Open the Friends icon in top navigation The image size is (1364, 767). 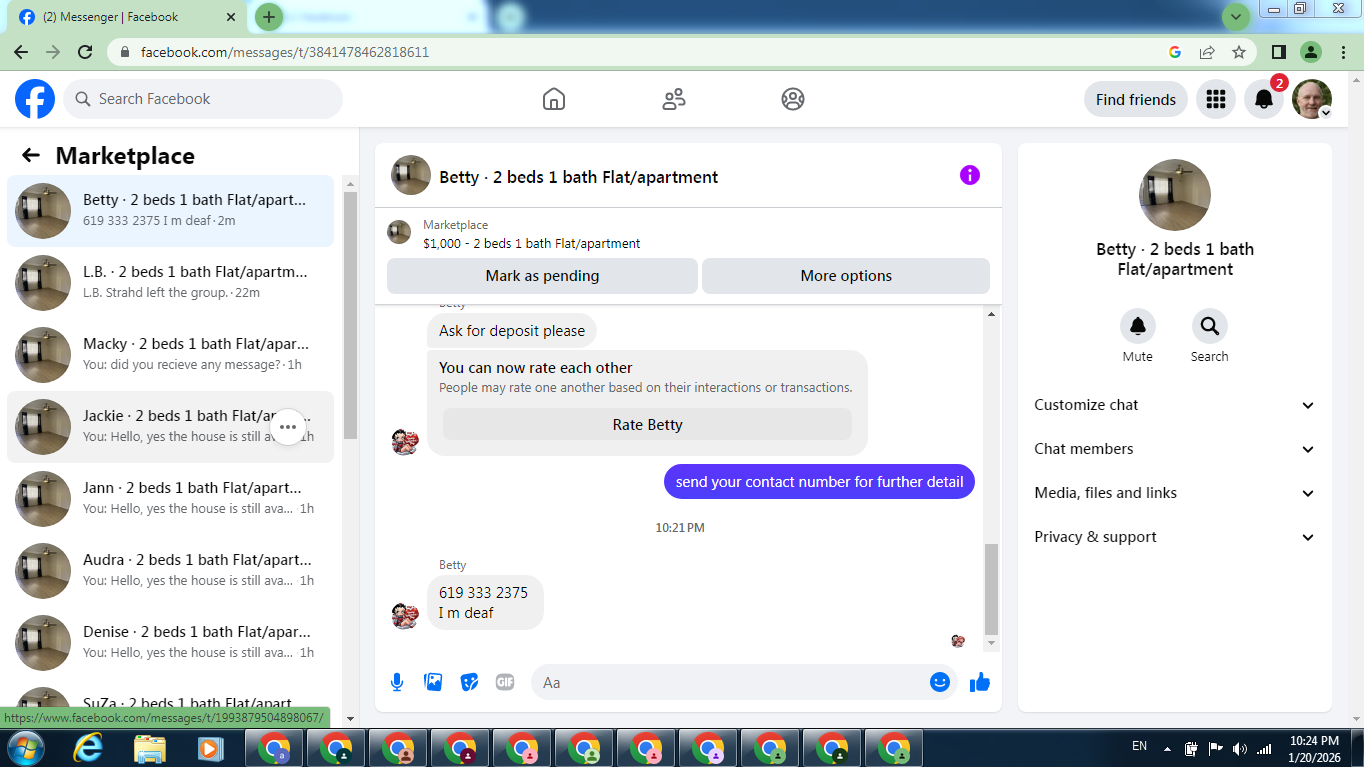pos(674,99)
